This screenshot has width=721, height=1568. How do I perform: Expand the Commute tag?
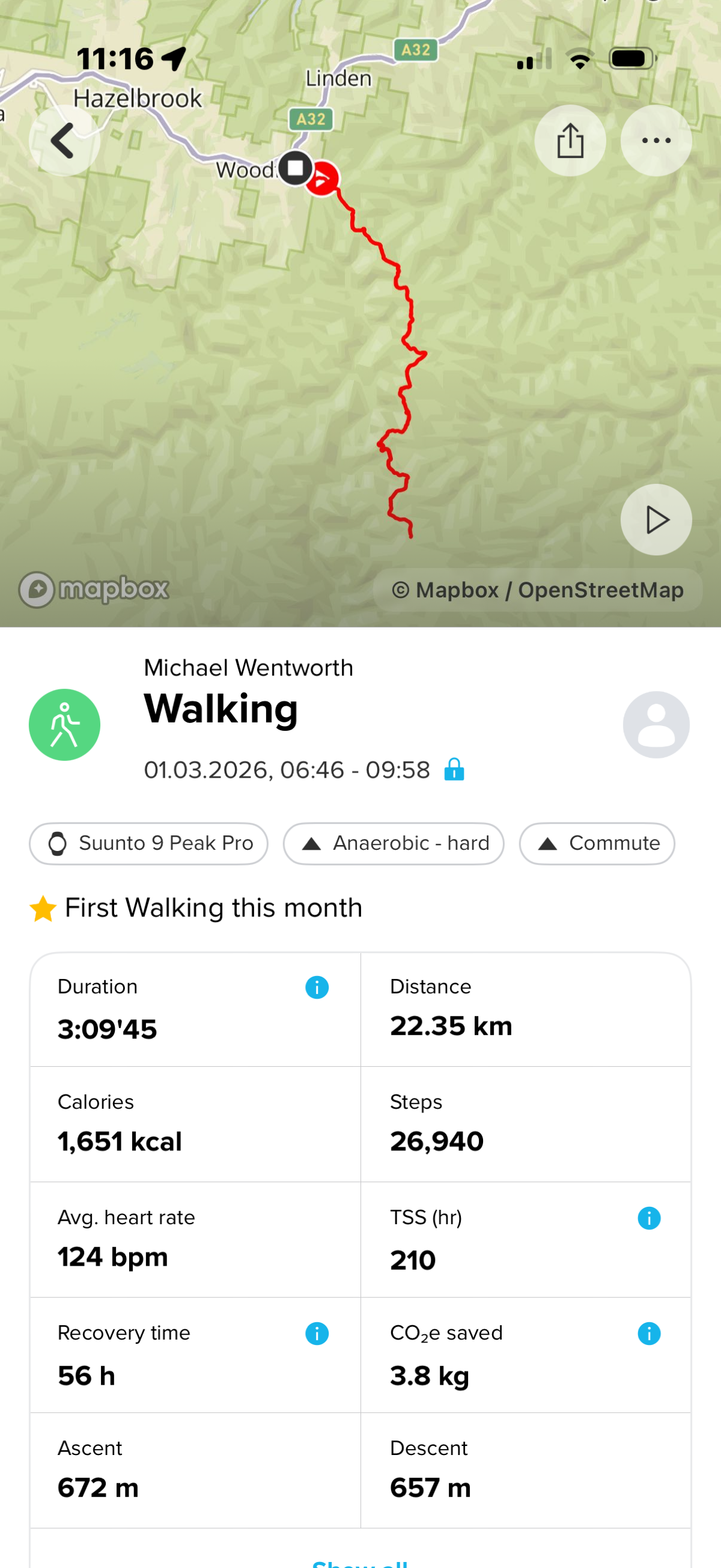point(596,843)
